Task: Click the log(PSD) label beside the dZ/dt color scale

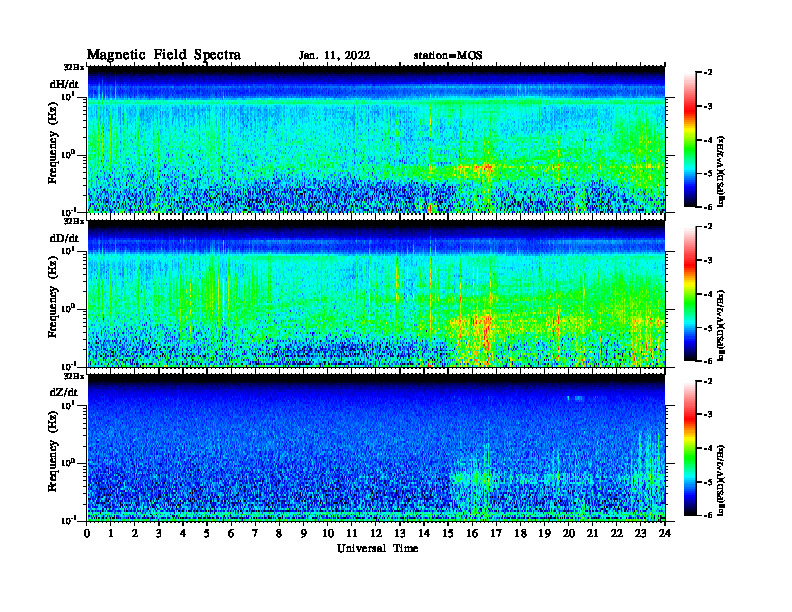Action: (722, 480)
